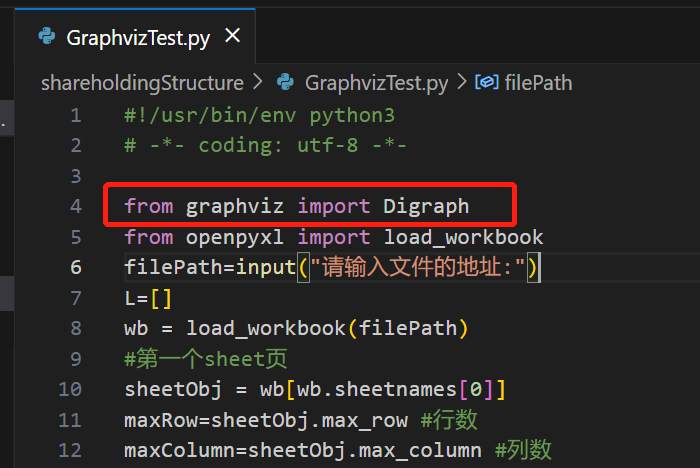
Task: Click 'openpyxl' module name on line 5
Action: point(234,238)
